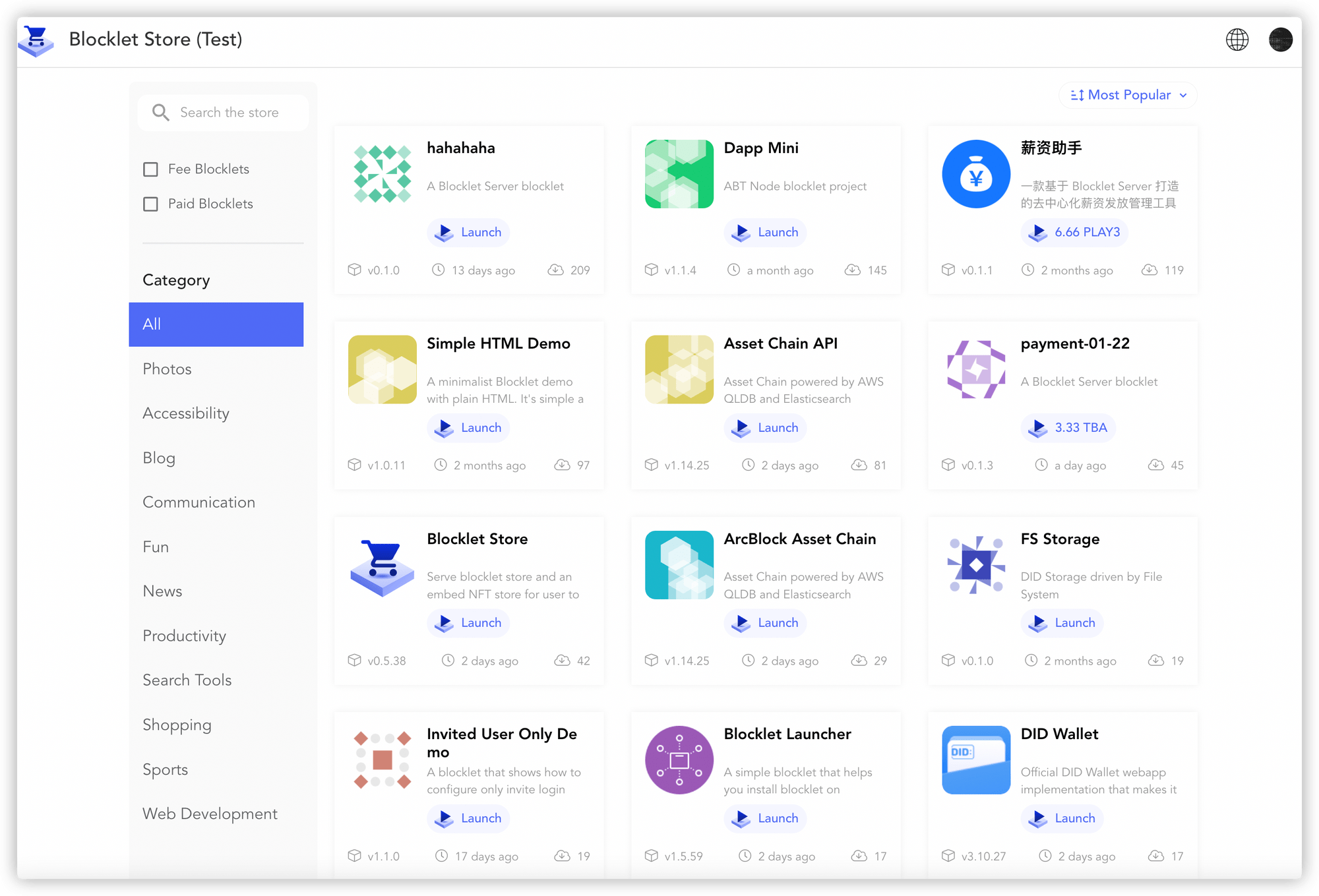Open the Most Popular sort dropdown
Screen dimensions: 1319x896
tap(1128, 95)
